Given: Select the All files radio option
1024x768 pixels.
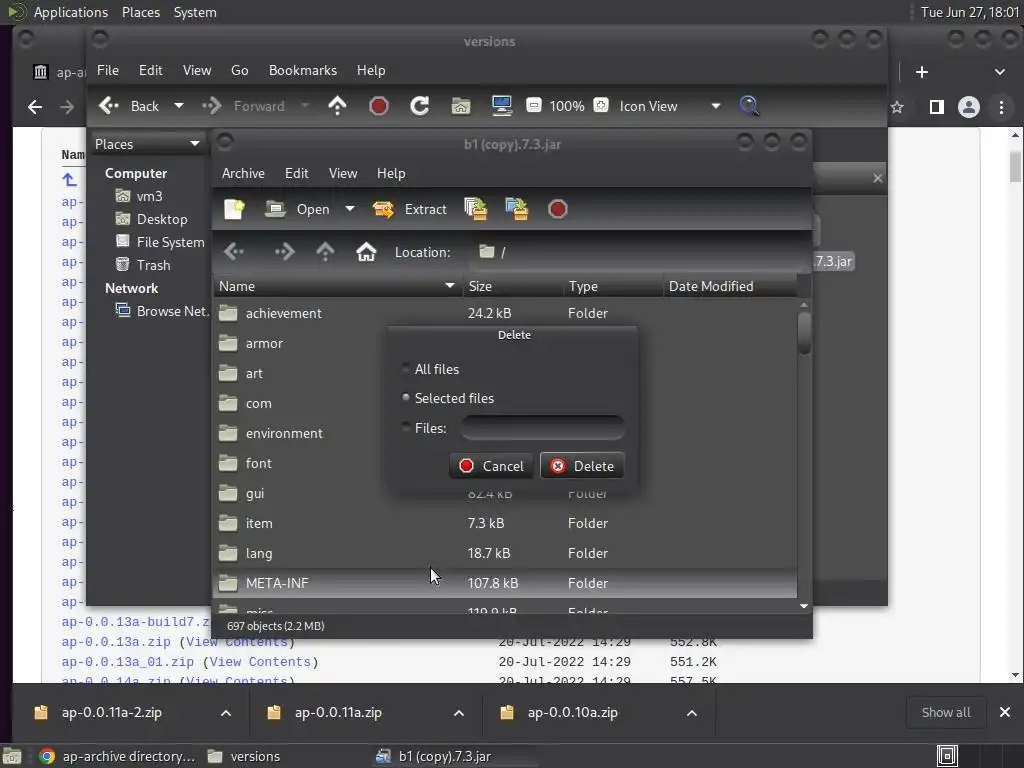Looking at the screenshot, I should point(406,368).
